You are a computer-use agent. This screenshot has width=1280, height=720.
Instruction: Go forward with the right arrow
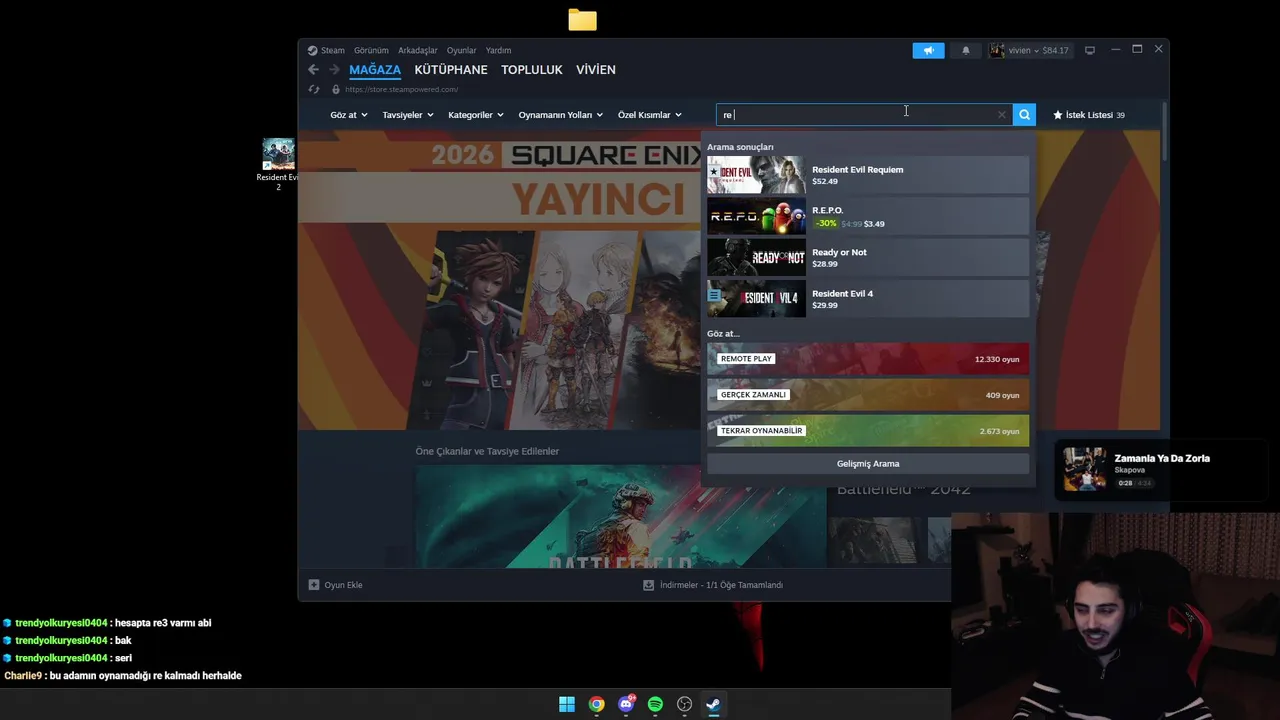(x=333, y=70)
